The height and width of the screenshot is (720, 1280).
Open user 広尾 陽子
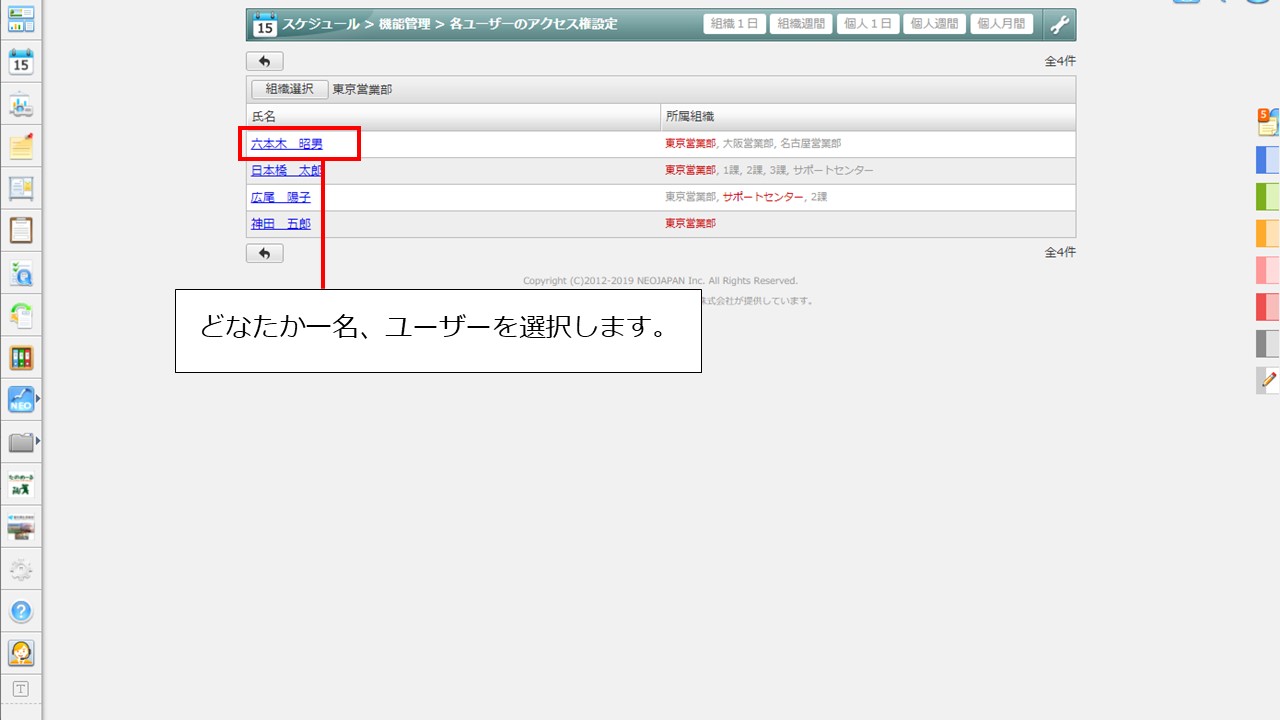(x=281, y=198)
